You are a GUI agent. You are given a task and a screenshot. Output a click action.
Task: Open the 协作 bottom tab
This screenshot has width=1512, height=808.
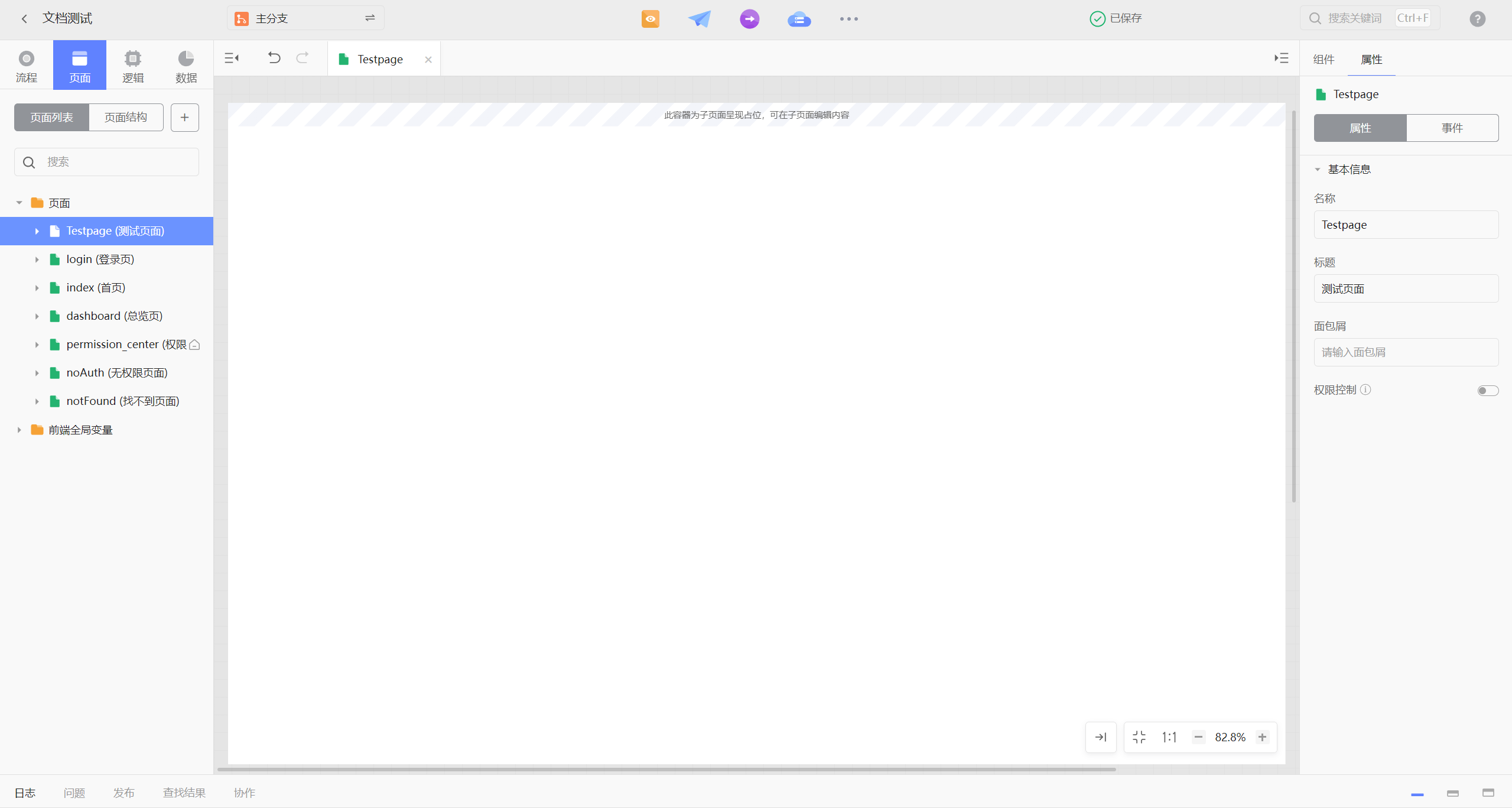coord(245,793)
